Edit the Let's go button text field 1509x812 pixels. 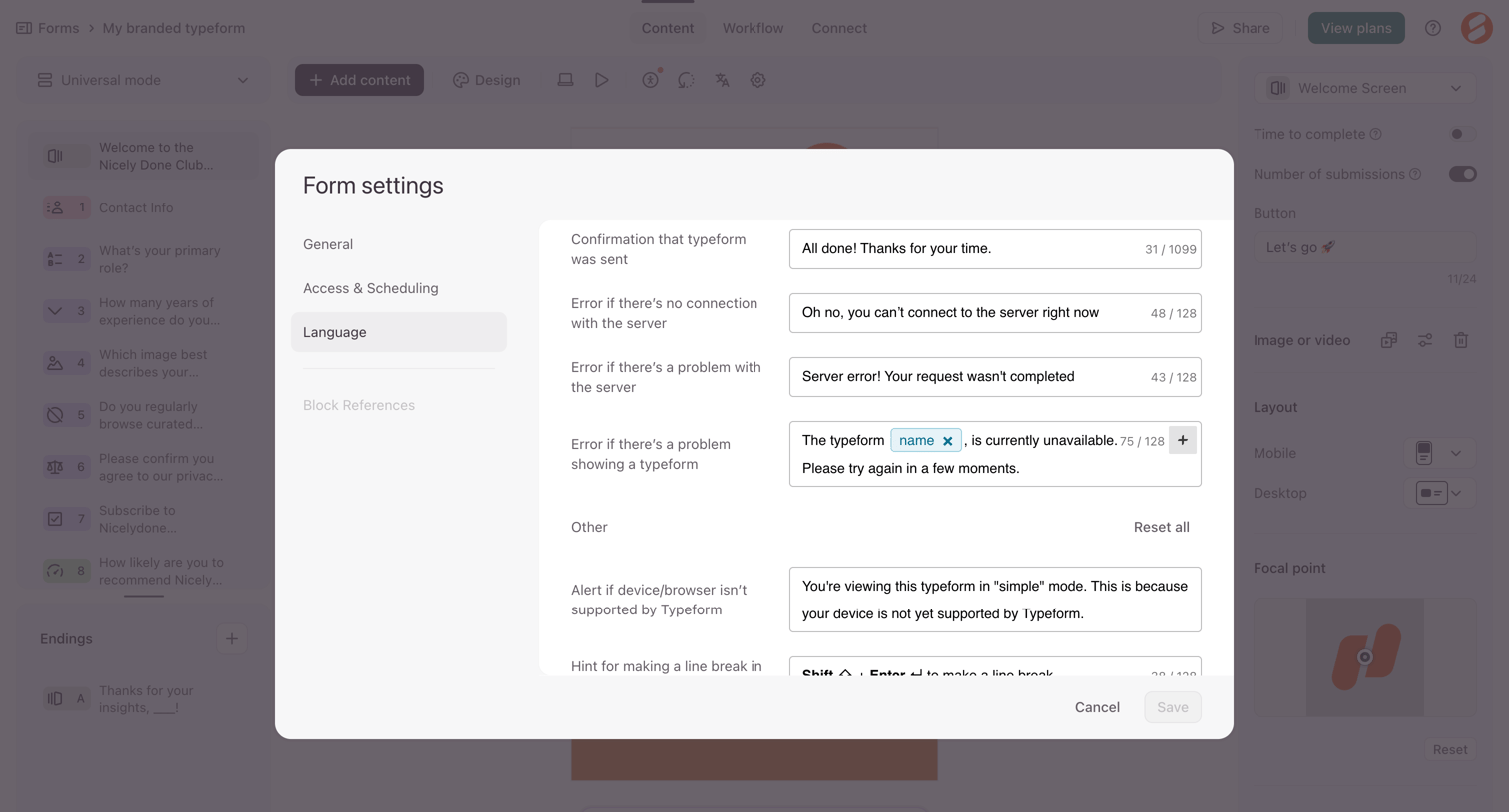pyautogui.click(x=1364, y=247)
